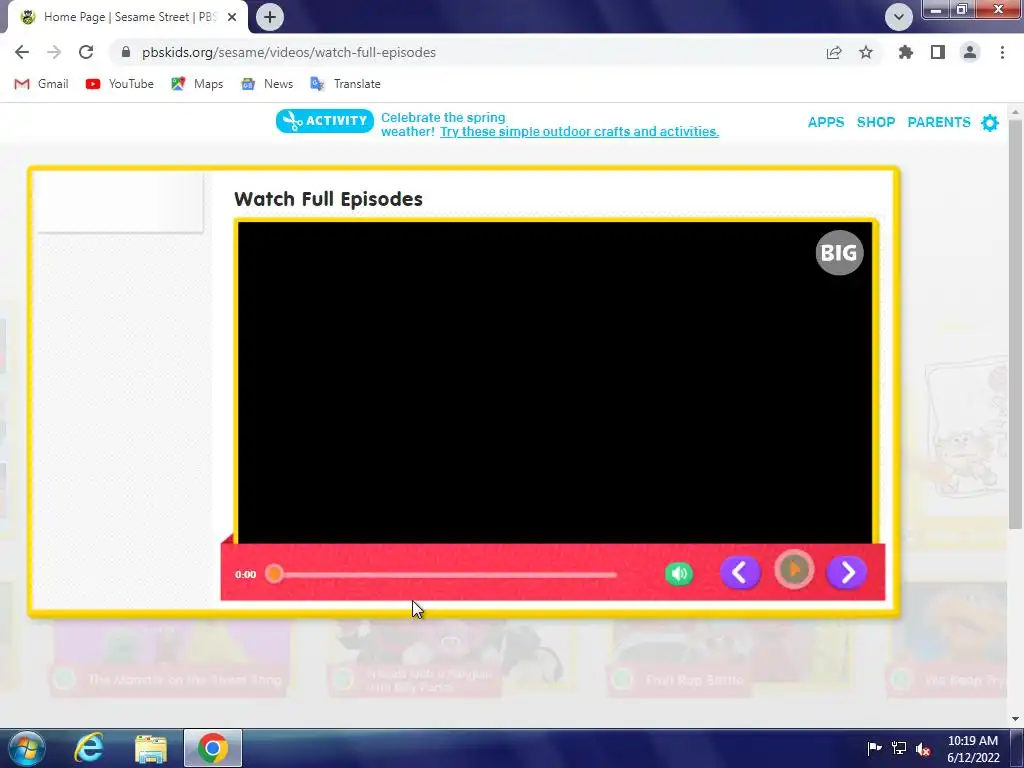
Task: Bookmark this page with the star
Action: [866, 52]
